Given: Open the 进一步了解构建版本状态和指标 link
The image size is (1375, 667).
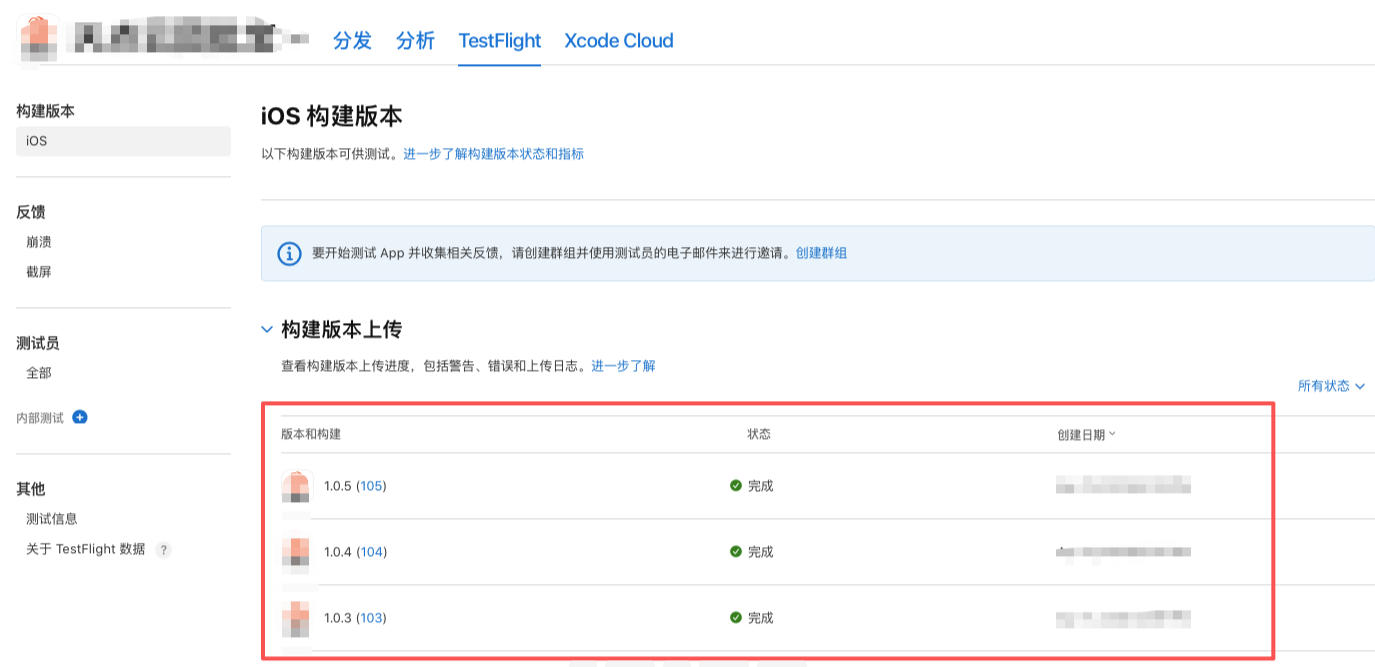Looking at the screenshot, I should (x=493, y=154).
